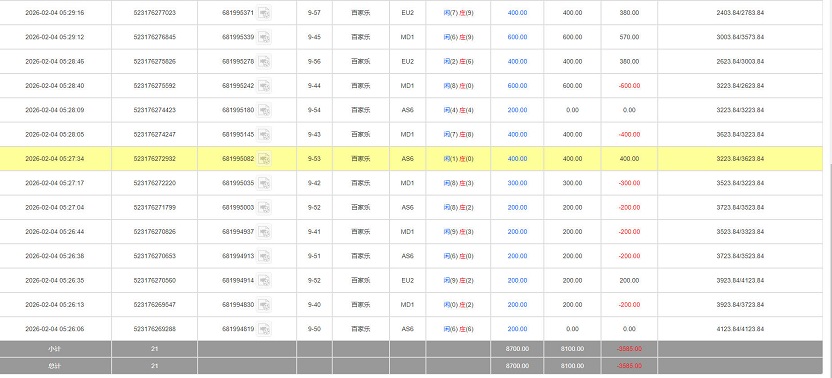
Task: Select the timestamp 2026-02-04 05:26:06
Action: point(55,329)
